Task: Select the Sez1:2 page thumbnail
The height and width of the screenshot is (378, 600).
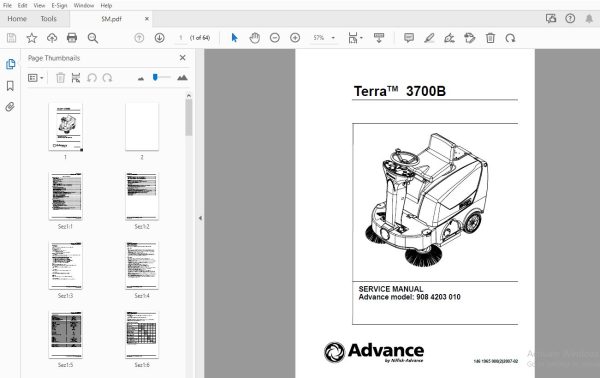Action: coord(142,196)
